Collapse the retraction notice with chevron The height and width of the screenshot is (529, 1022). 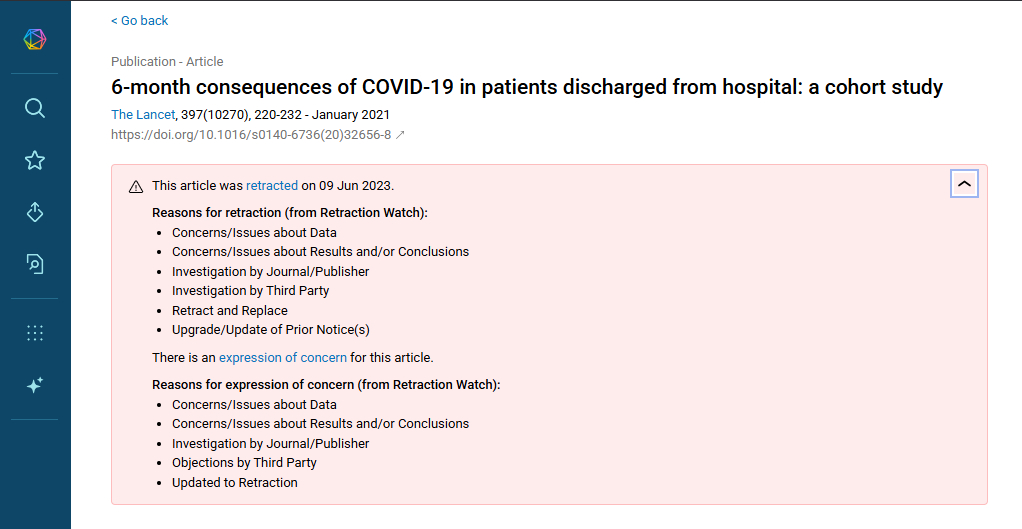[964, 184]
